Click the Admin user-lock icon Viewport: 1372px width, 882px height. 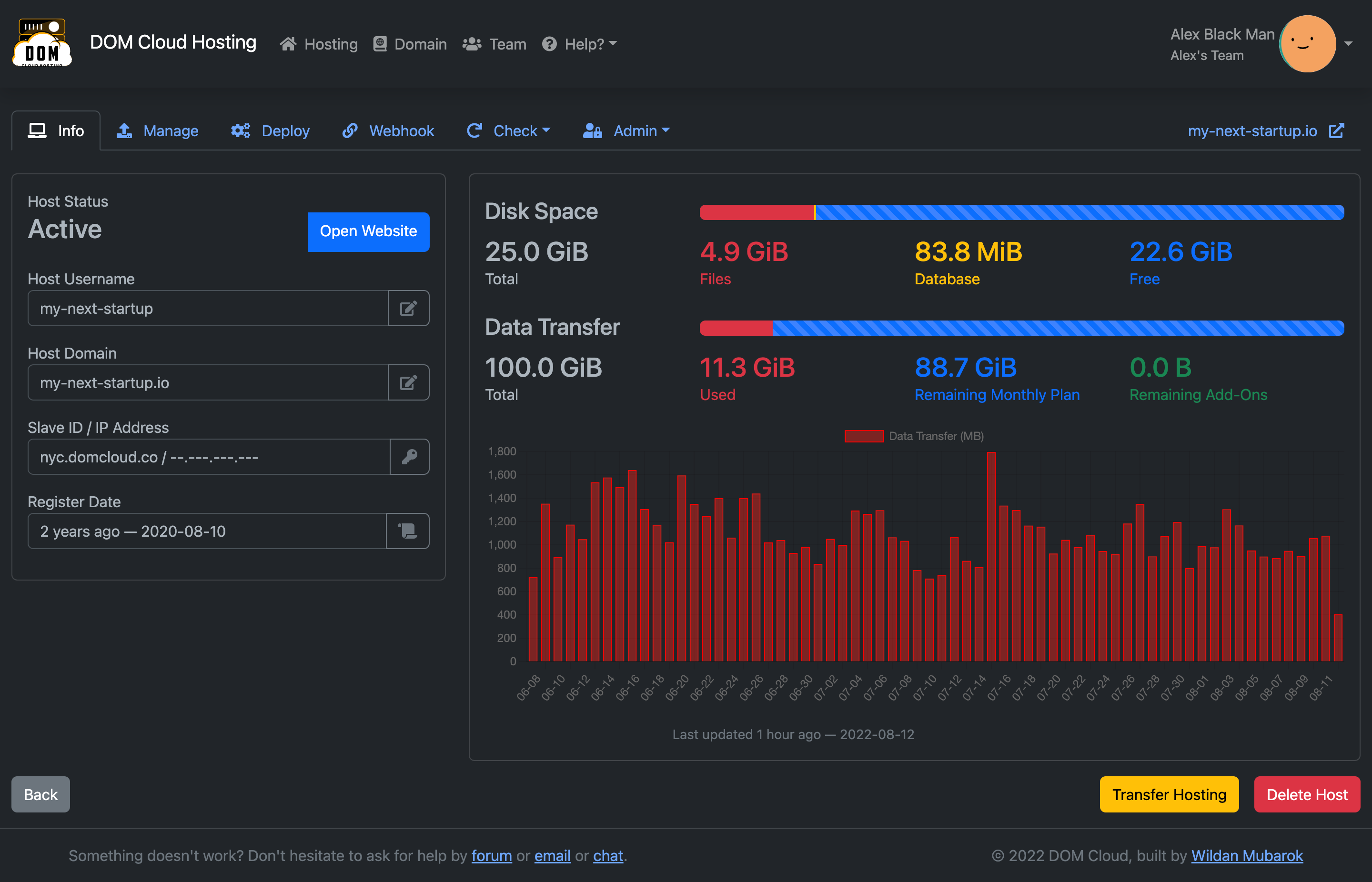[x=592, y=130]
